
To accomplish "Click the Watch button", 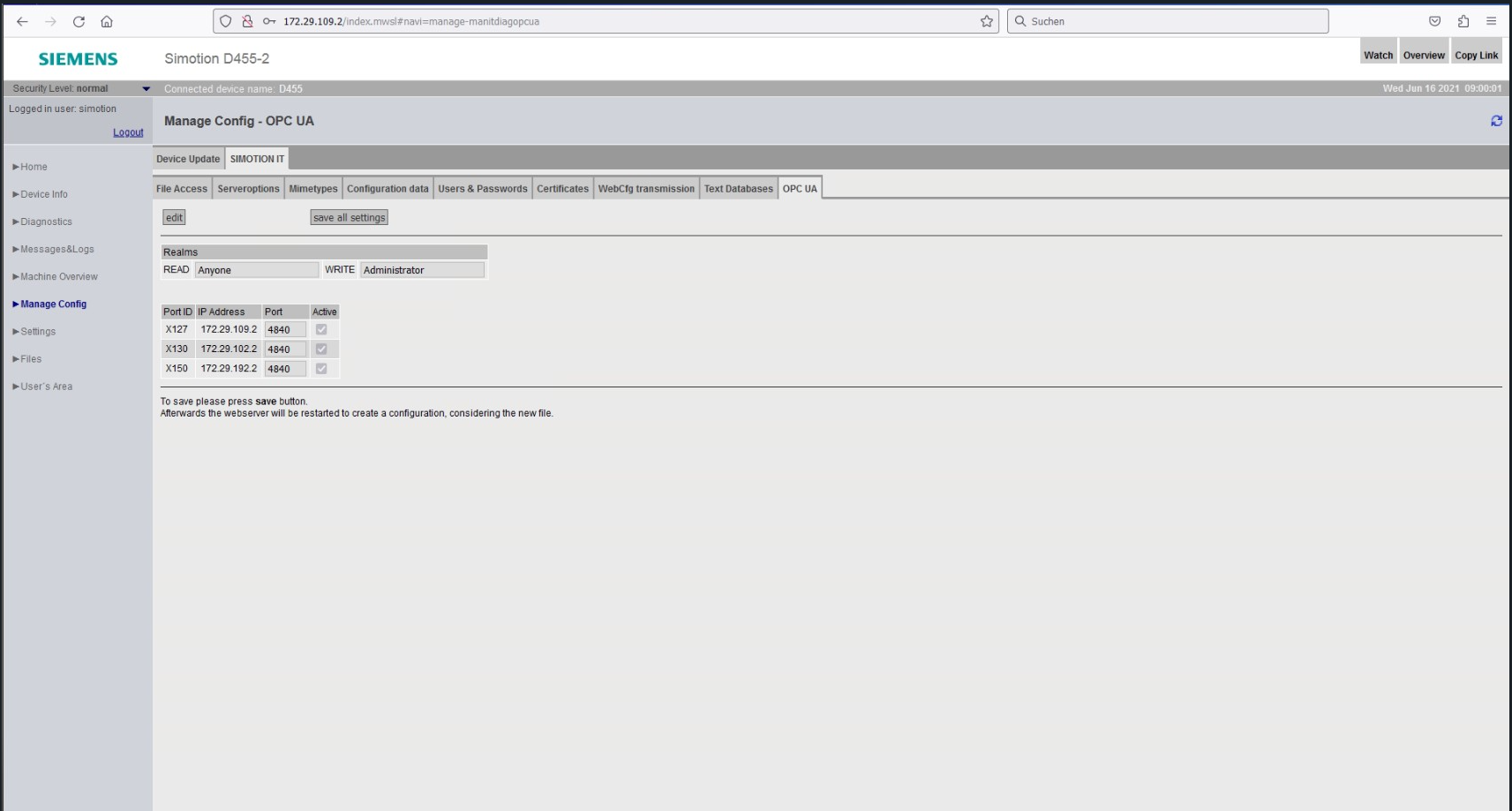I will (x=1378, y=51).
